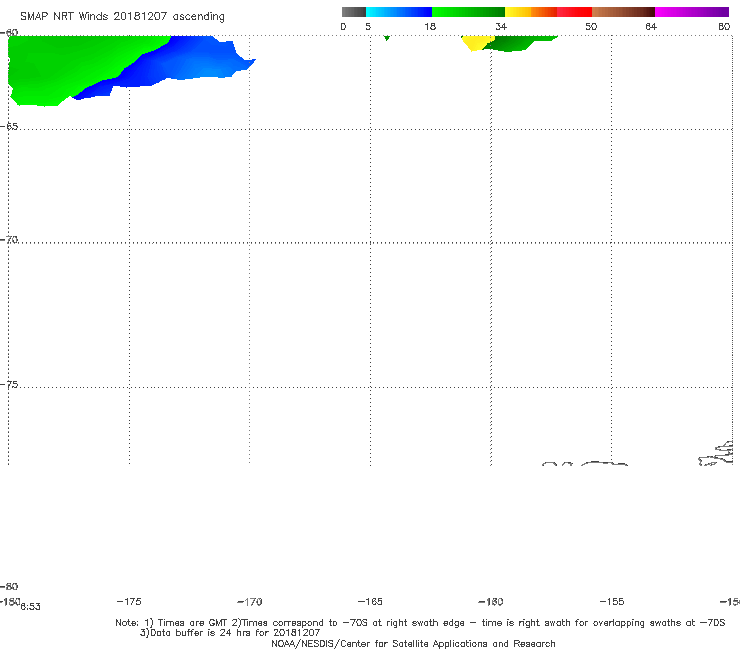The height and width of the screenshot is (650, 740).
Task: Select the yellow-orange segment of the color bar
Action: (x=531, y=12)
